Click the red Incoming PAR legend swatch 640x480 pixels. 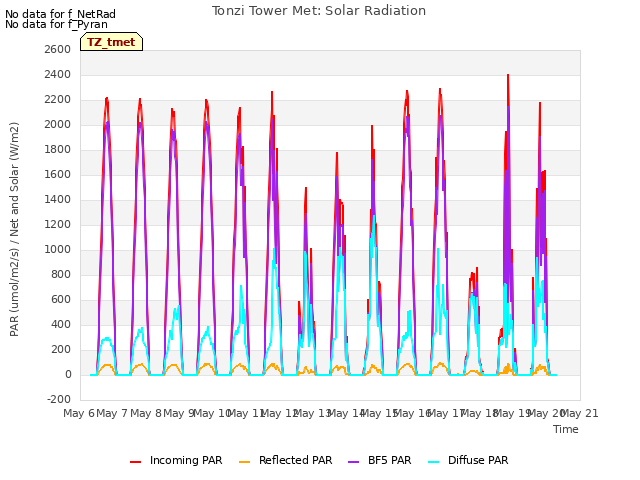[136, 462]
